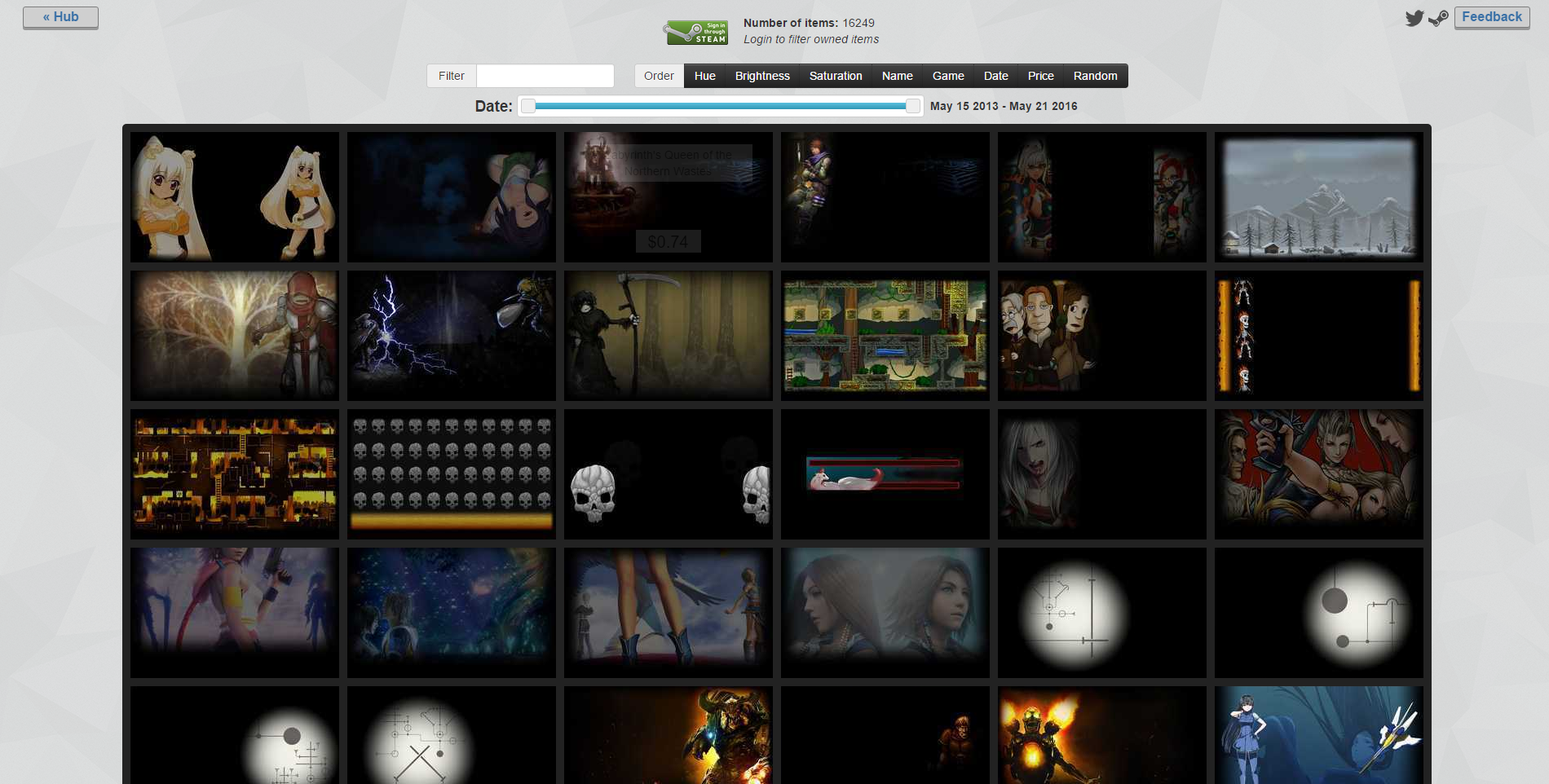Sort items by Date in Order bar
The image size is (1549, 784).
[996, 76]
